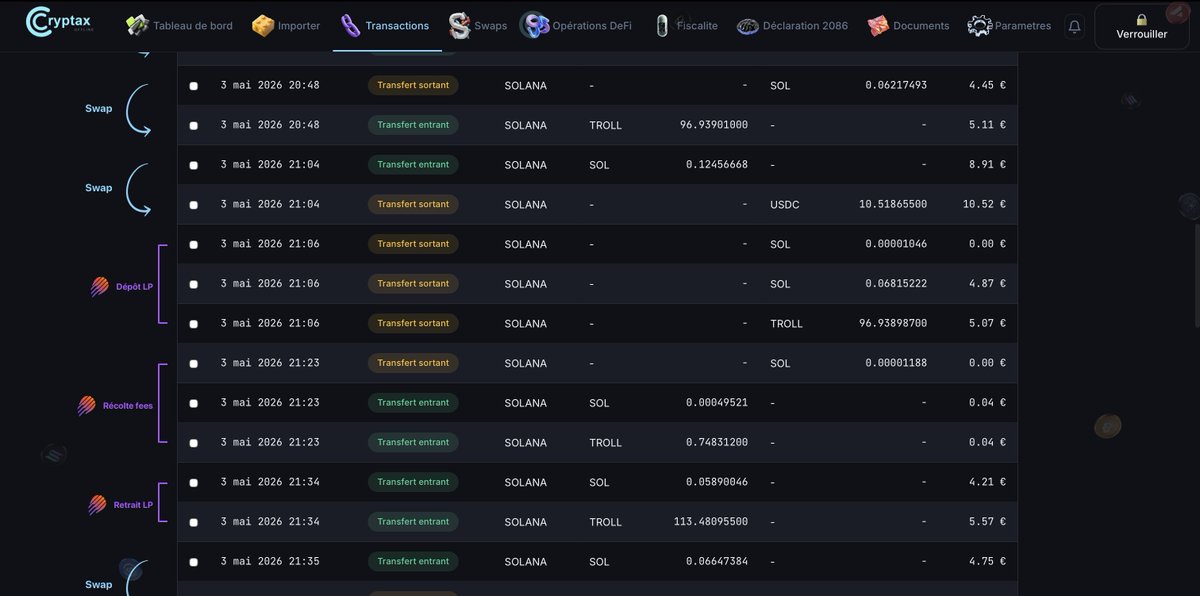Screen dimensions: 1200x596
Task: Check the TROLL 96.93898700 row checkbox
Action: pyautogui.click(x=193, y=324)
